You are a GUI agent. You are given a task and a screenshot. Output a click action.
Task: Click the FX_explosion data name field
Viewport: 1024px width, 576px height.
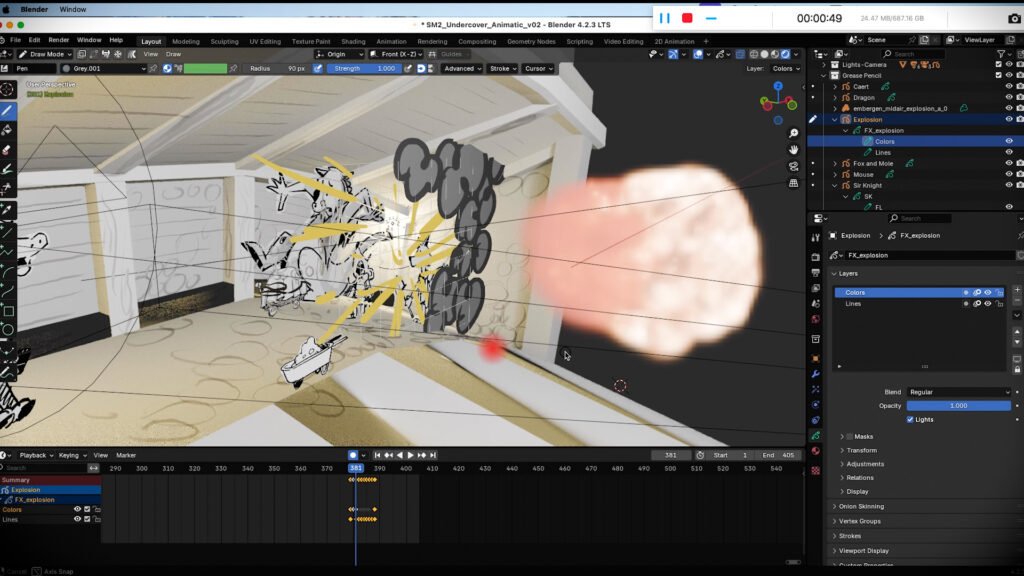pos(929,255)
